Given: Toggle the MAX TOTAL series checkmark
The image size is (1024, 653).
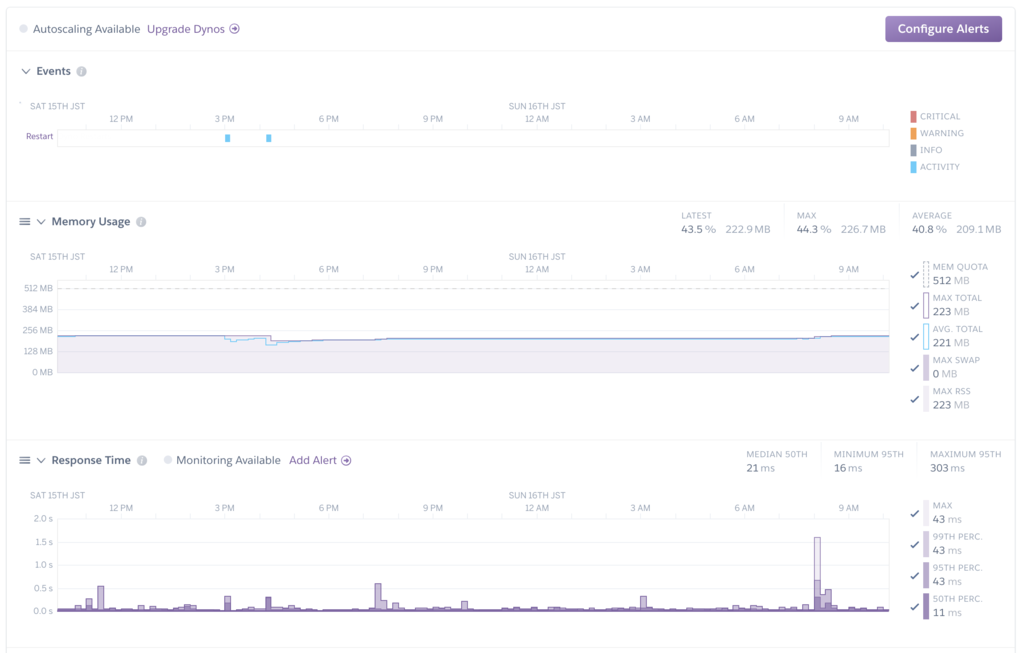Looking at the screenshot, I should click(914, 306).
